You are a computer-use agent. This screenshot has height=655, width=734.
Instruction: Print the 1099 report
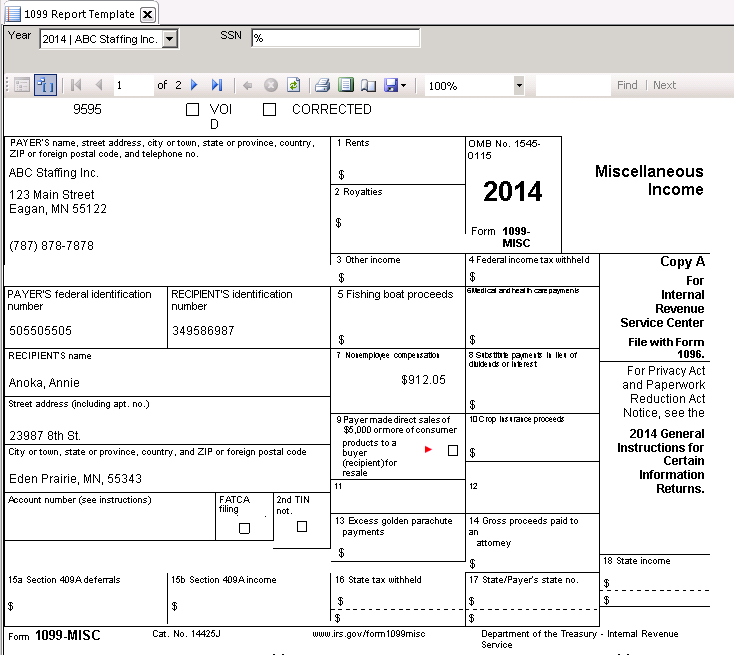(x=323, y=85)
